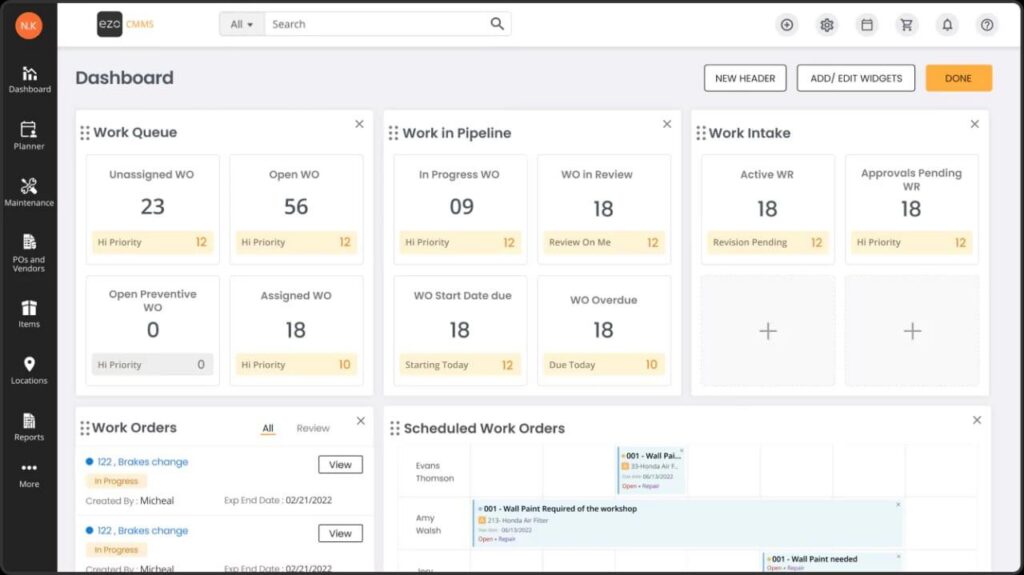The width and height of the screenshot is (1024, 575).
Task: Click the ADD/ EDIT WIDGETS button
Action: 855,78
